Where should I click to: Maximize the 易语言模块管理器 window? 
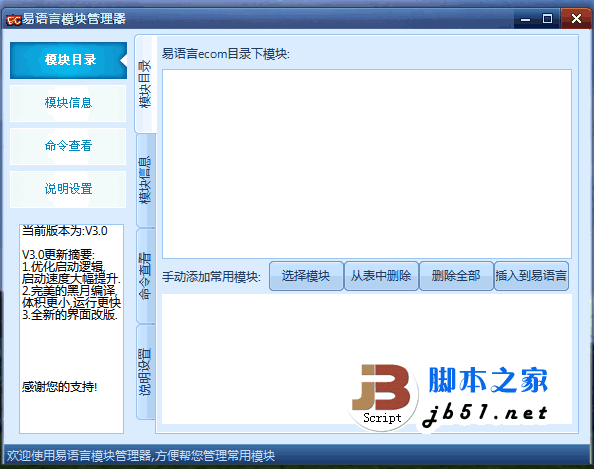point(547,19)
